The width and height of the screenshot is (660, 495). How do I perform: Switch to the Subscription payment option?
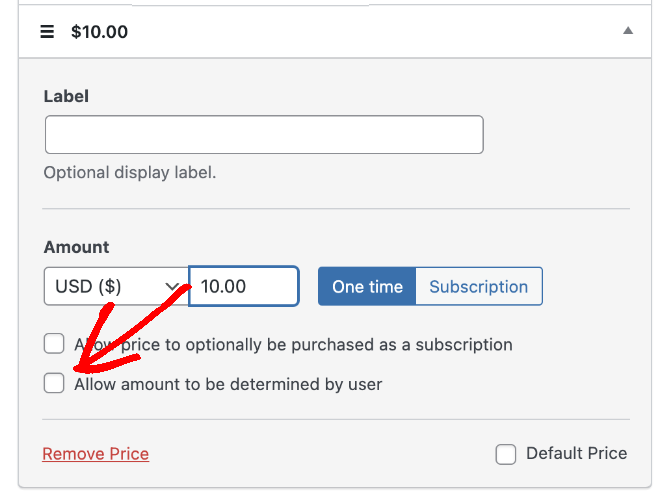coord(479,286)
